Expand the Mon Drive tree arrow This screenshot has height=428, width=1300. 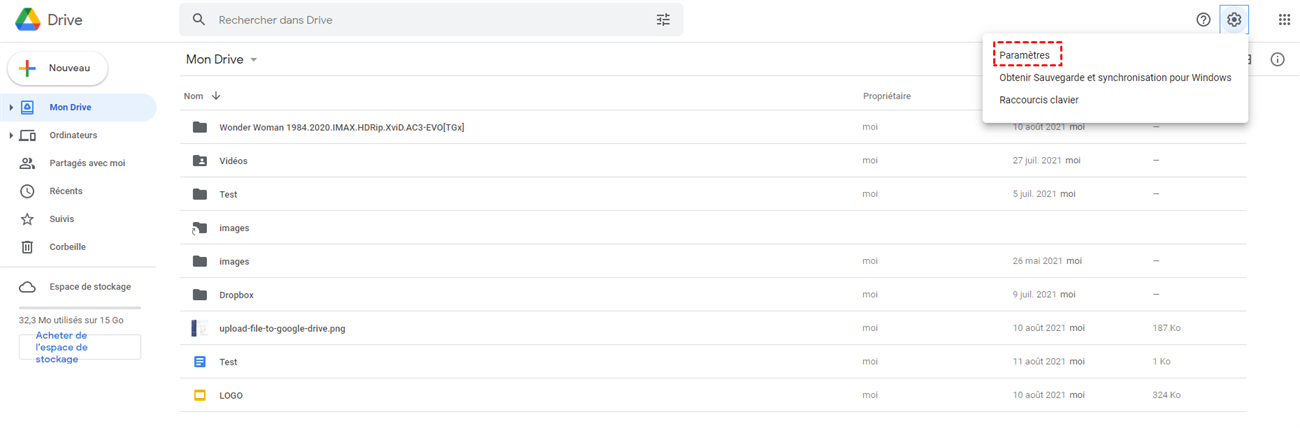11,108
